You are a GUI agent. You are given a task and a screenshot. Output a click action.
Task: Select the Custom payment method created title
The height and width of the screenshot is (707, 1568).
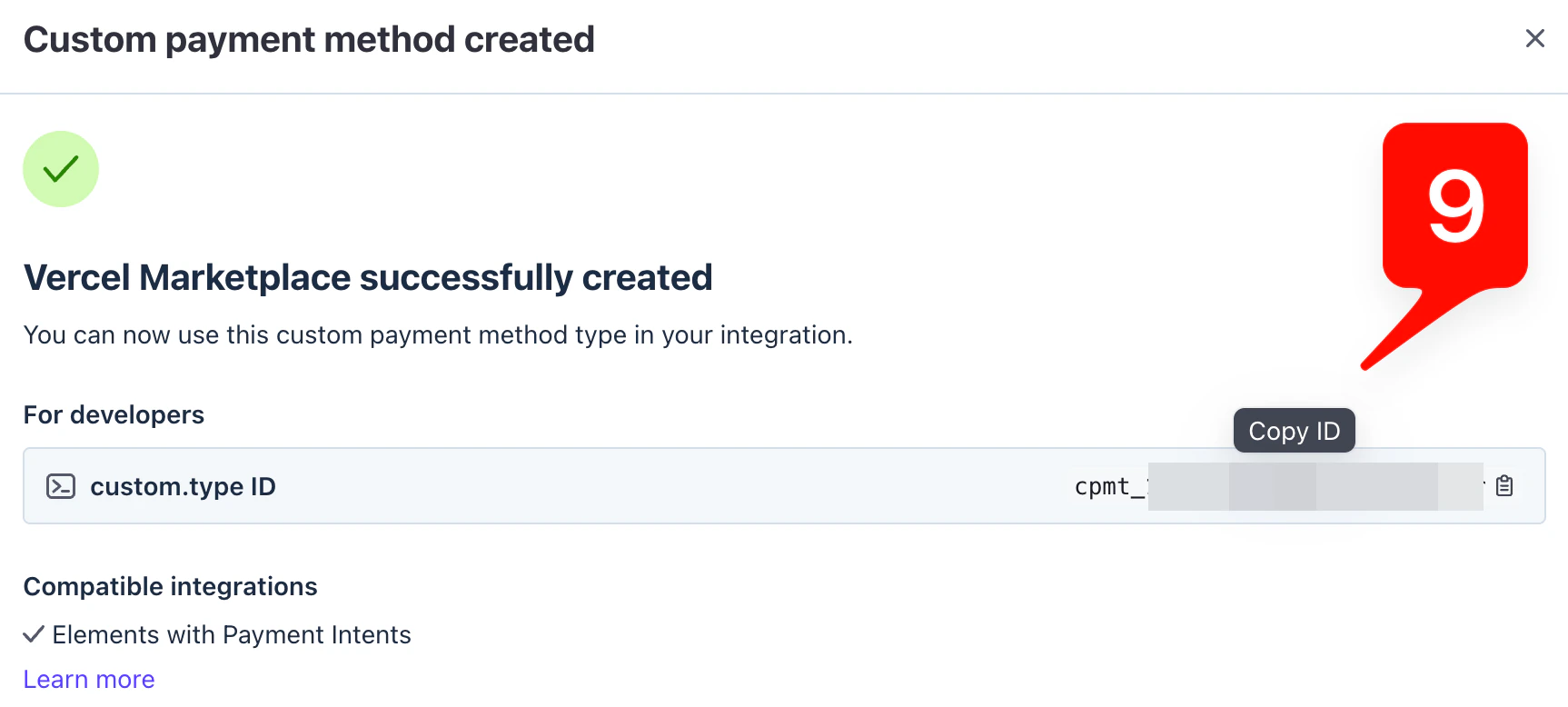(309, 39)
